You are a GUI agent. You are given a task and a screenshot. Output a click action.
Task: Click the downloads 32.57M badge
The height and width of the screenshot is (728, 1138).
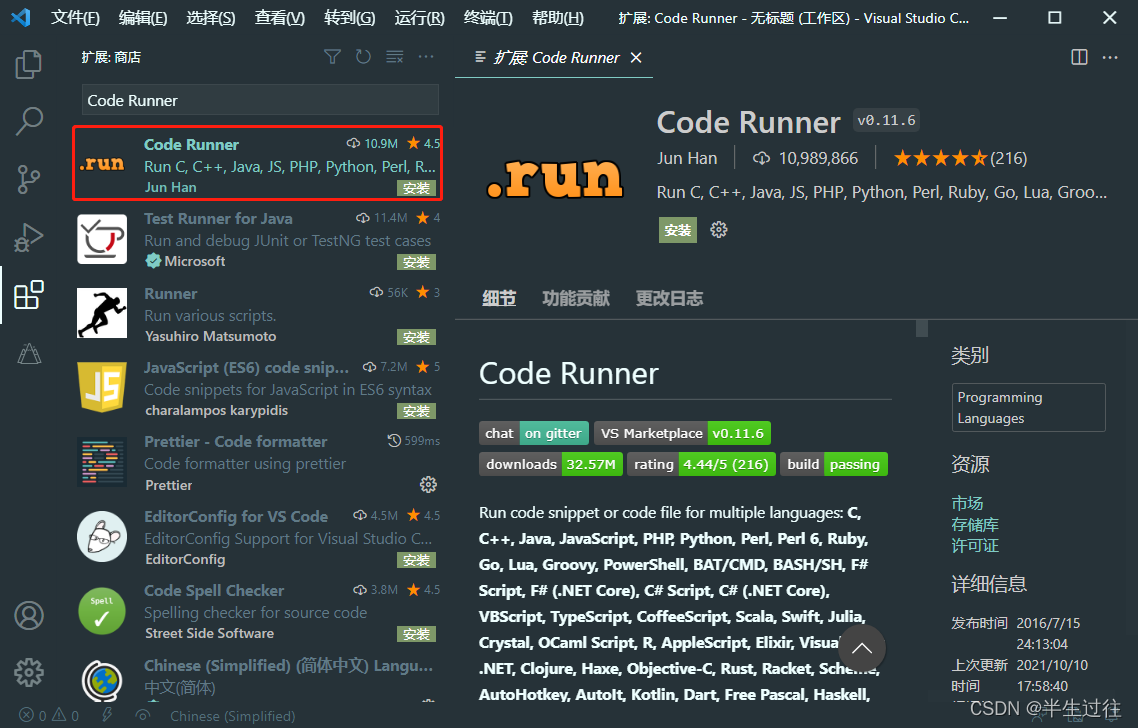551,464
